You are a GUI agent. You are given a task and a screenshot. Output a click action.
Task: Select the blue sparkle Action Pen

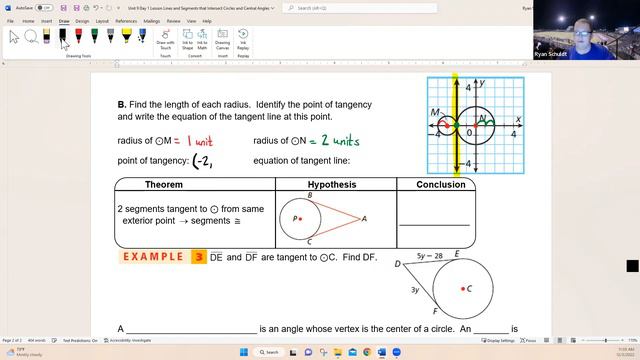[x=142, y=36]
